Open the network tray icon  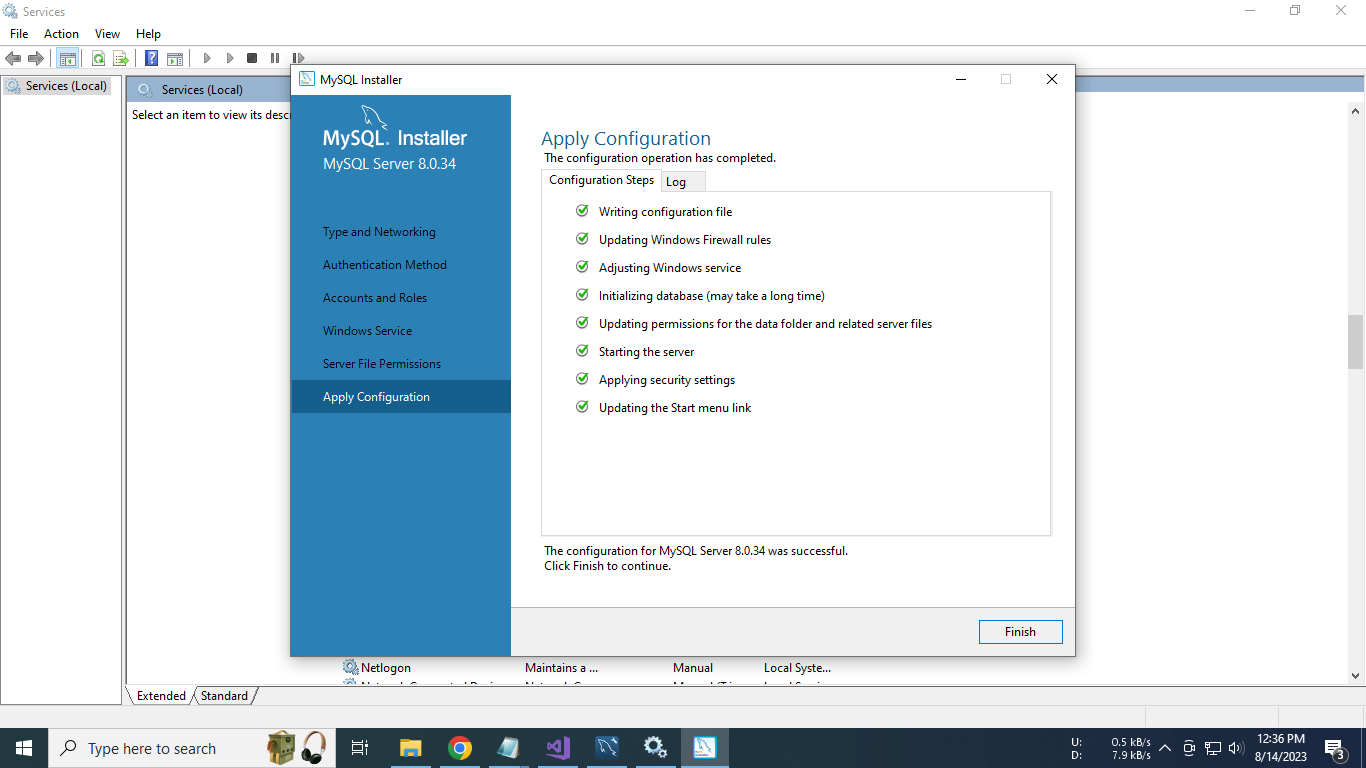coord(1213,748)
